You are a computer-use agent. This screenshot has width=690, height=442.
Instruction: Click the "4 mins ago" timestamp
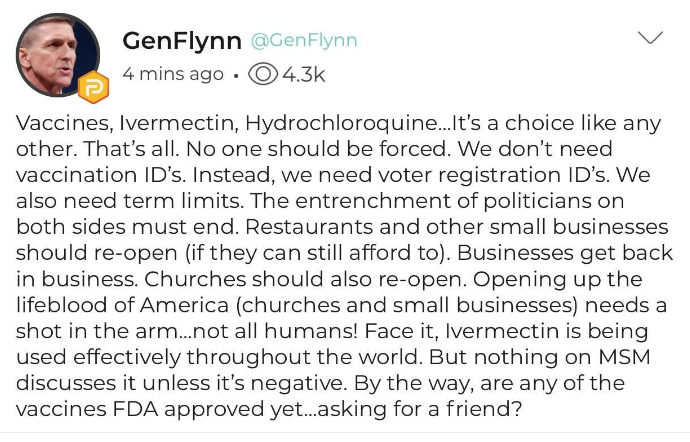pos(172,75)
